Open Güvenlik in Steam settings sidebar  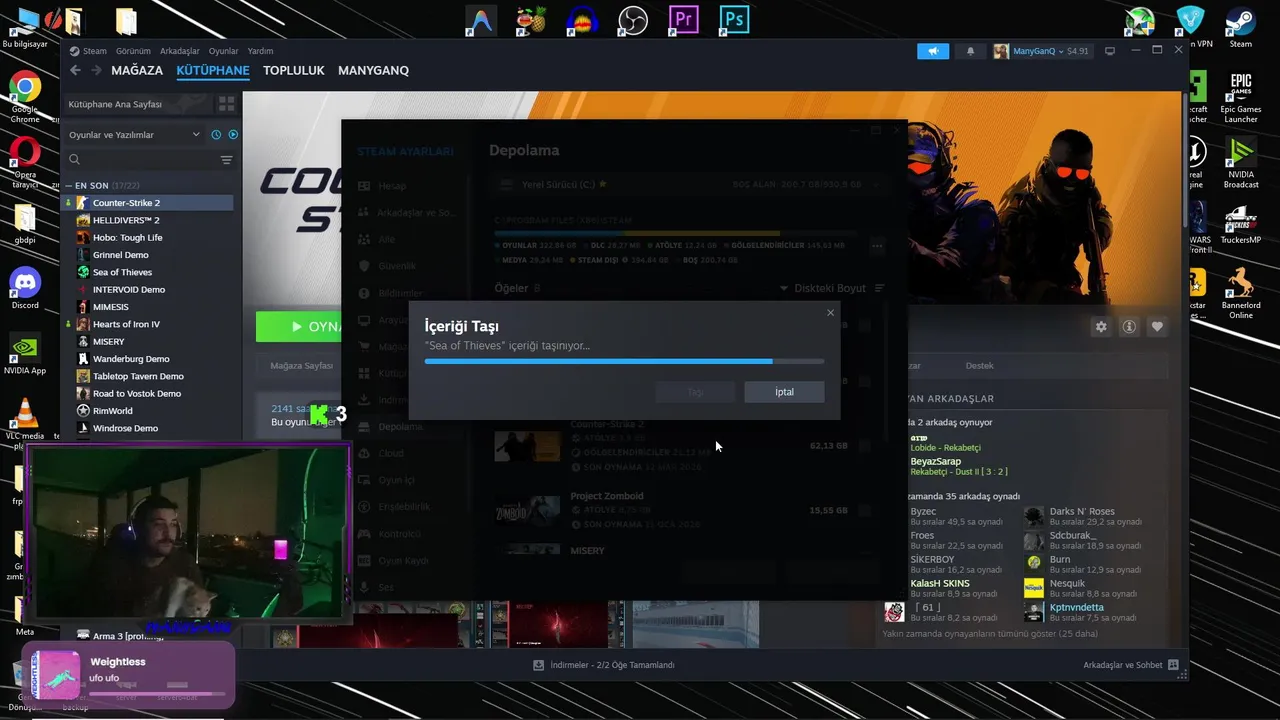(x=398, y=266)
